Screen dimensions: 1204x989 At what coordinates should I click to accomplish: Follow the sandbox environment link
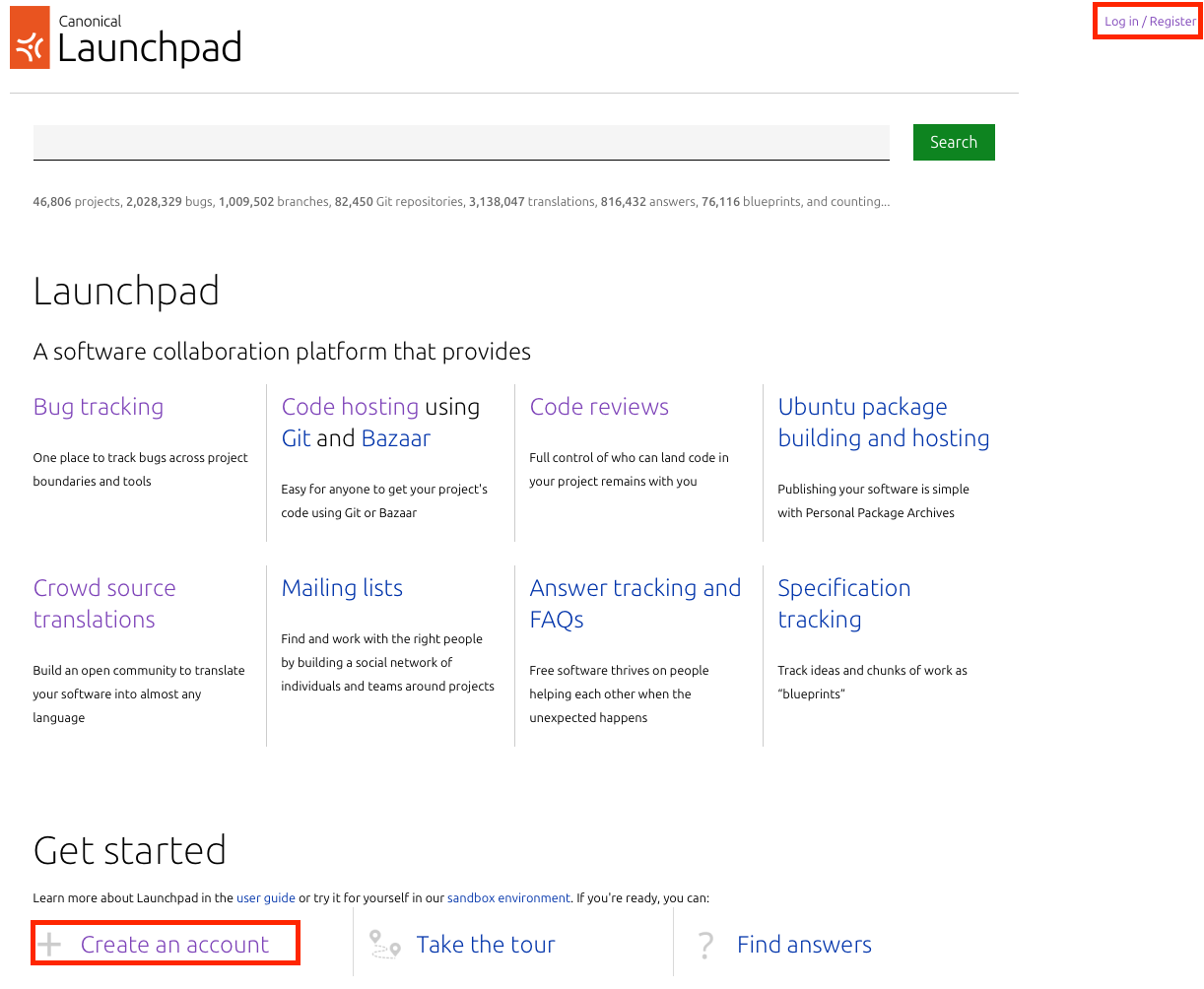[x=508, y=898]
